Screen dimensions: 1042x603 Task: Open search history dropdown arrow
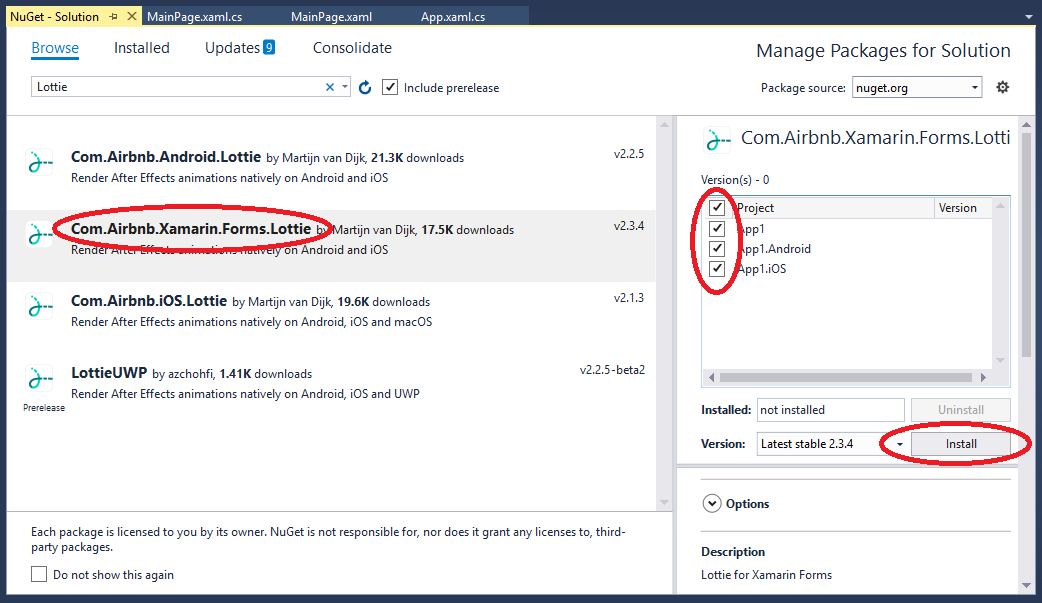point(344,87)
